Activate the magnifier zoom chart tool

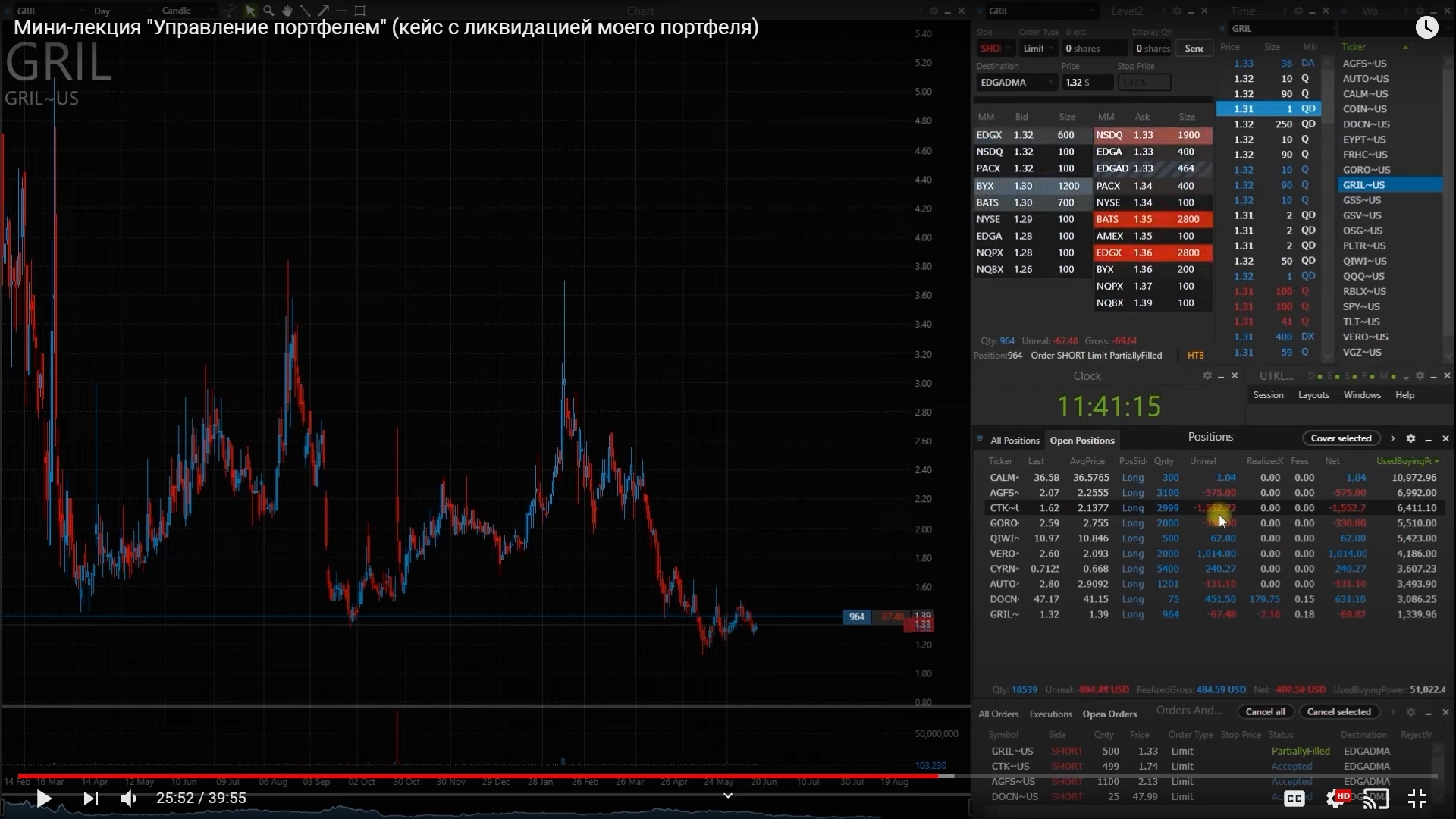pyautogui.click(x=268, y=11)
